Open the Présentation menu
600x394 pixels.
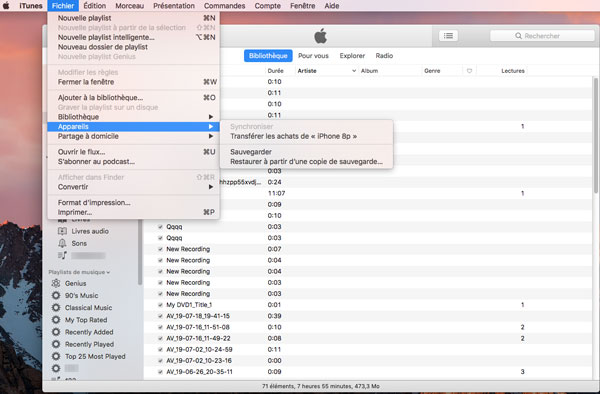click(174, 6)
